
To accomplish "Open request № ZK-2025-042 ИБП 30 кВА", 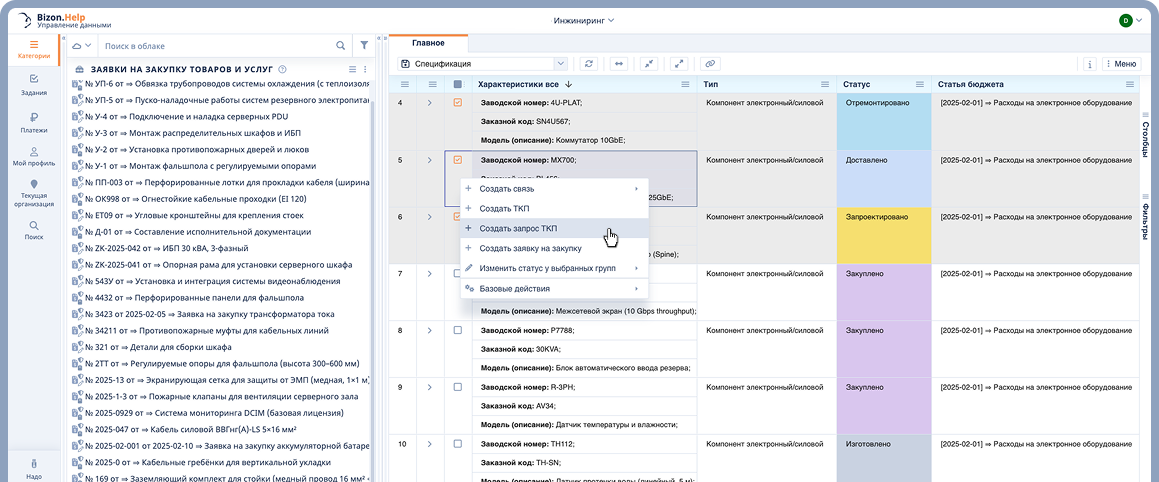I will (160, 248).
